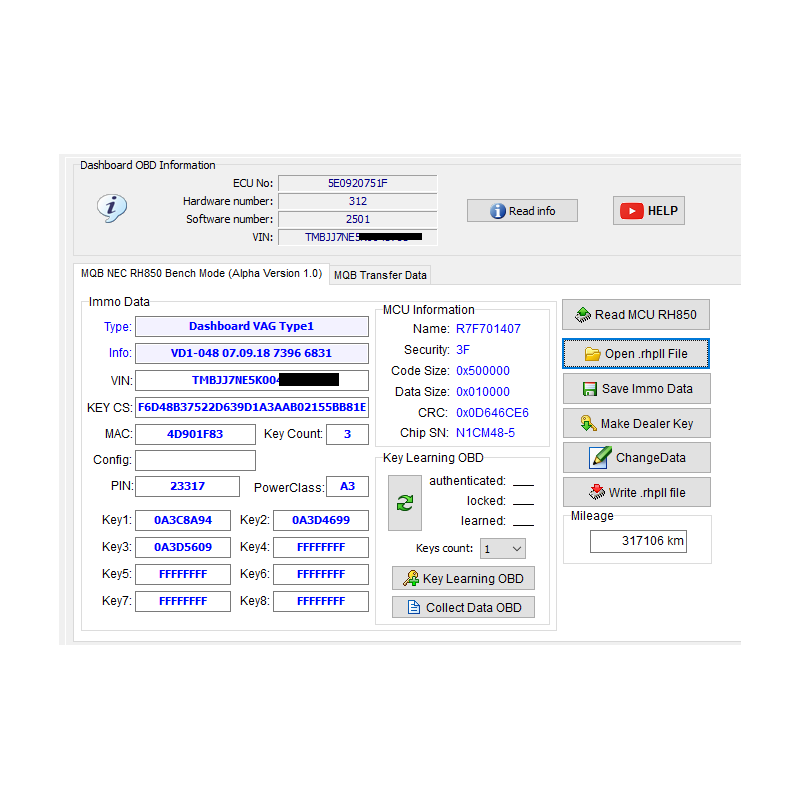Click the HELP button
800x800 pixels.
(649, 211)
